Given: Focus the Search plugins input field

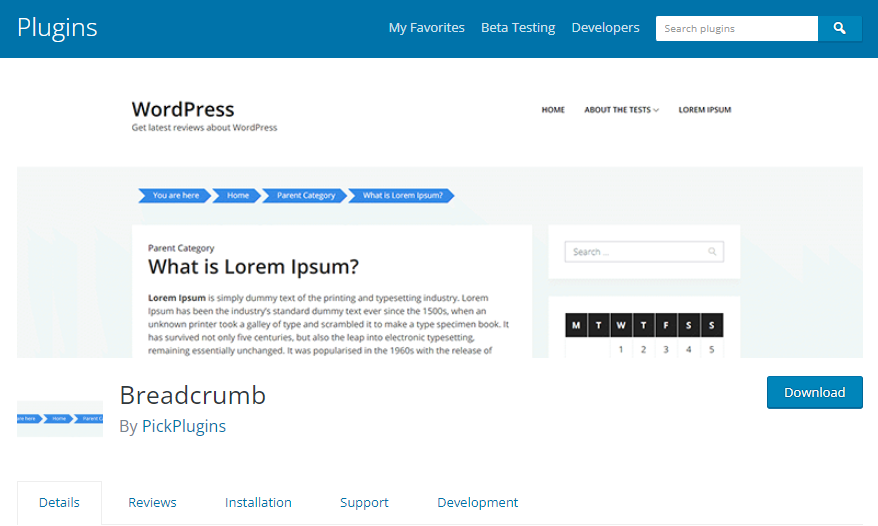Looking at the screenshot, I should pyautogui.click(x=737, y=28).
